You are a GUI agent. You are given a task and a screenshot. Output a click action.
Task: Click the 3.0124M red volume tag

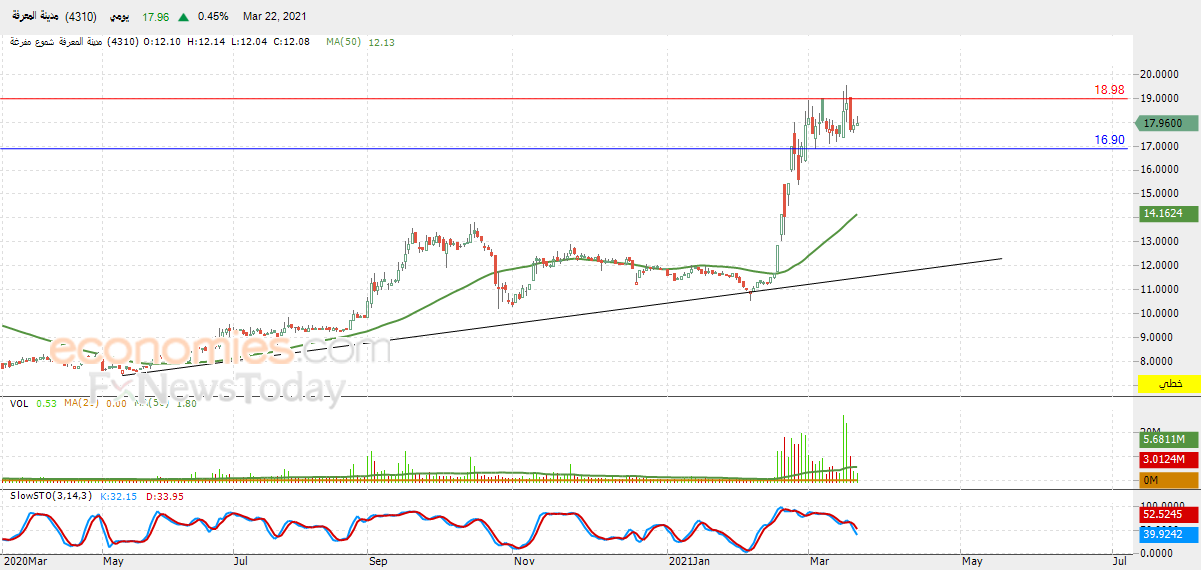coord(1163,460)
